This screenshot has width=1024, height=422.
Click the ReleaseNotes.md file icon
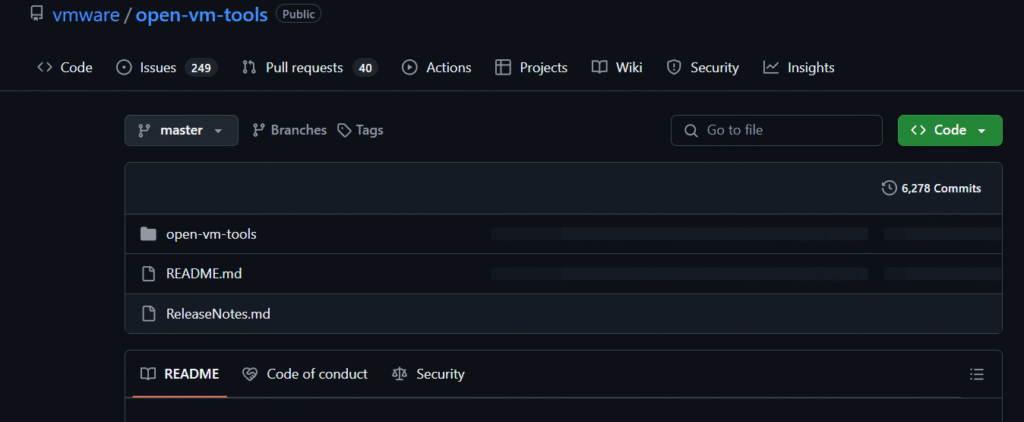point(149,314)
